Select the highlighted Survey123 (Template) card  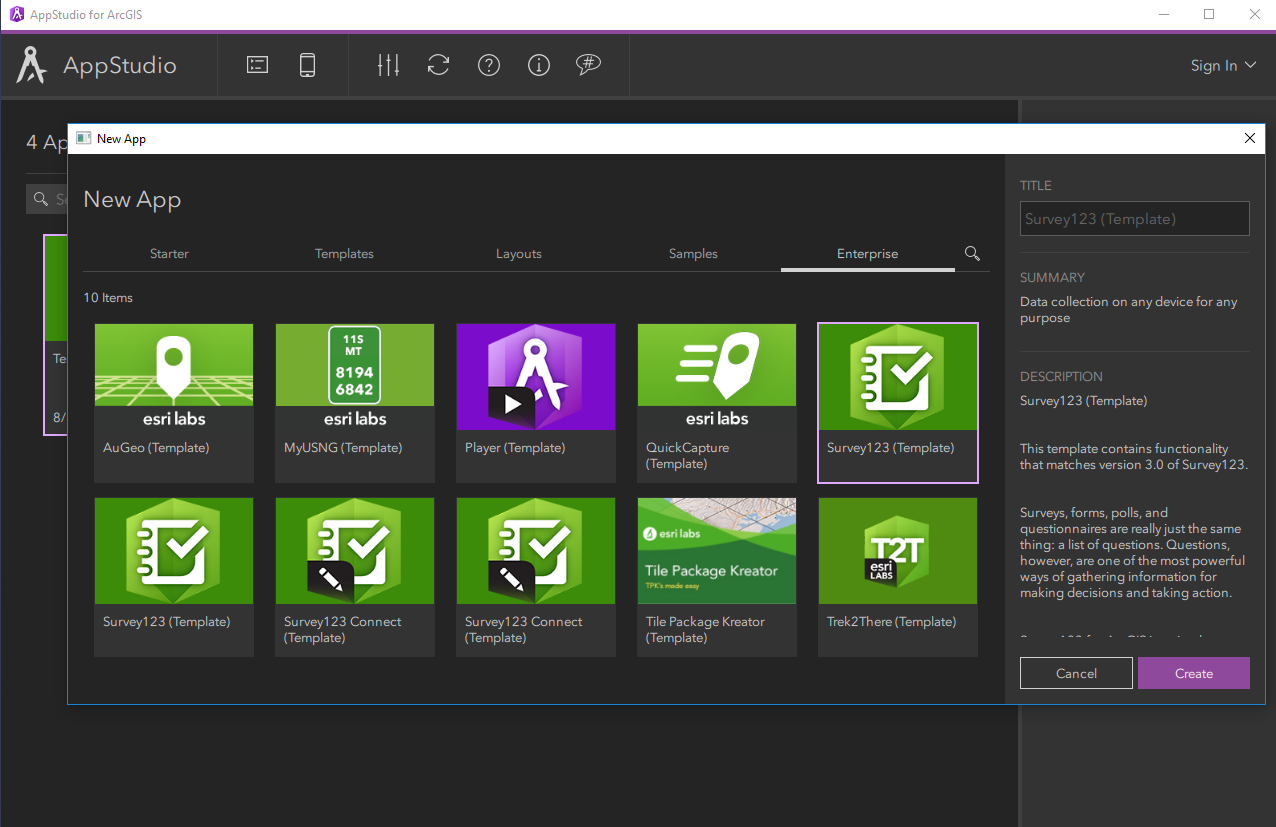pyautogui.click(x=898, y=403)
